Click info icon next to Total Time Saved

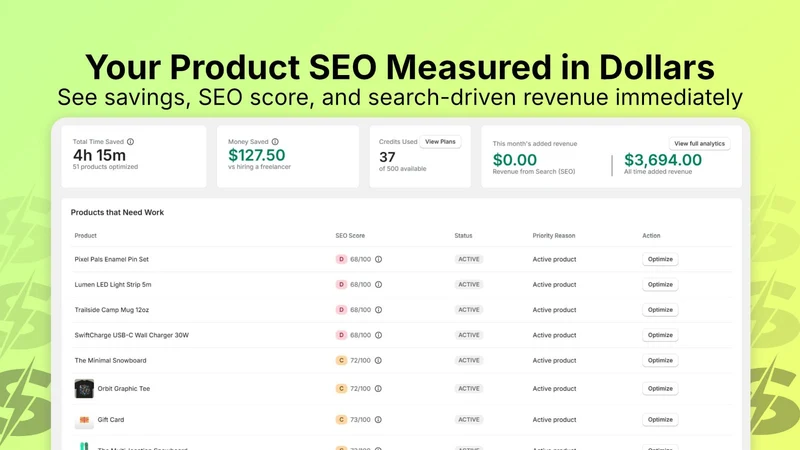pyautogui.click(x=131, y=141)
